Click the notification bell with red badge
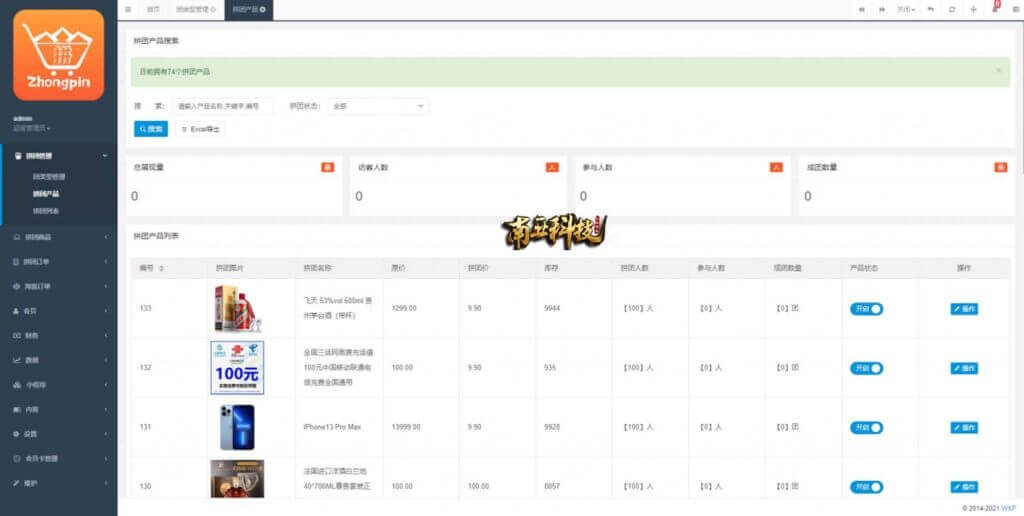The height and width of the screenshot is (516, 1024). pos(995,9)
